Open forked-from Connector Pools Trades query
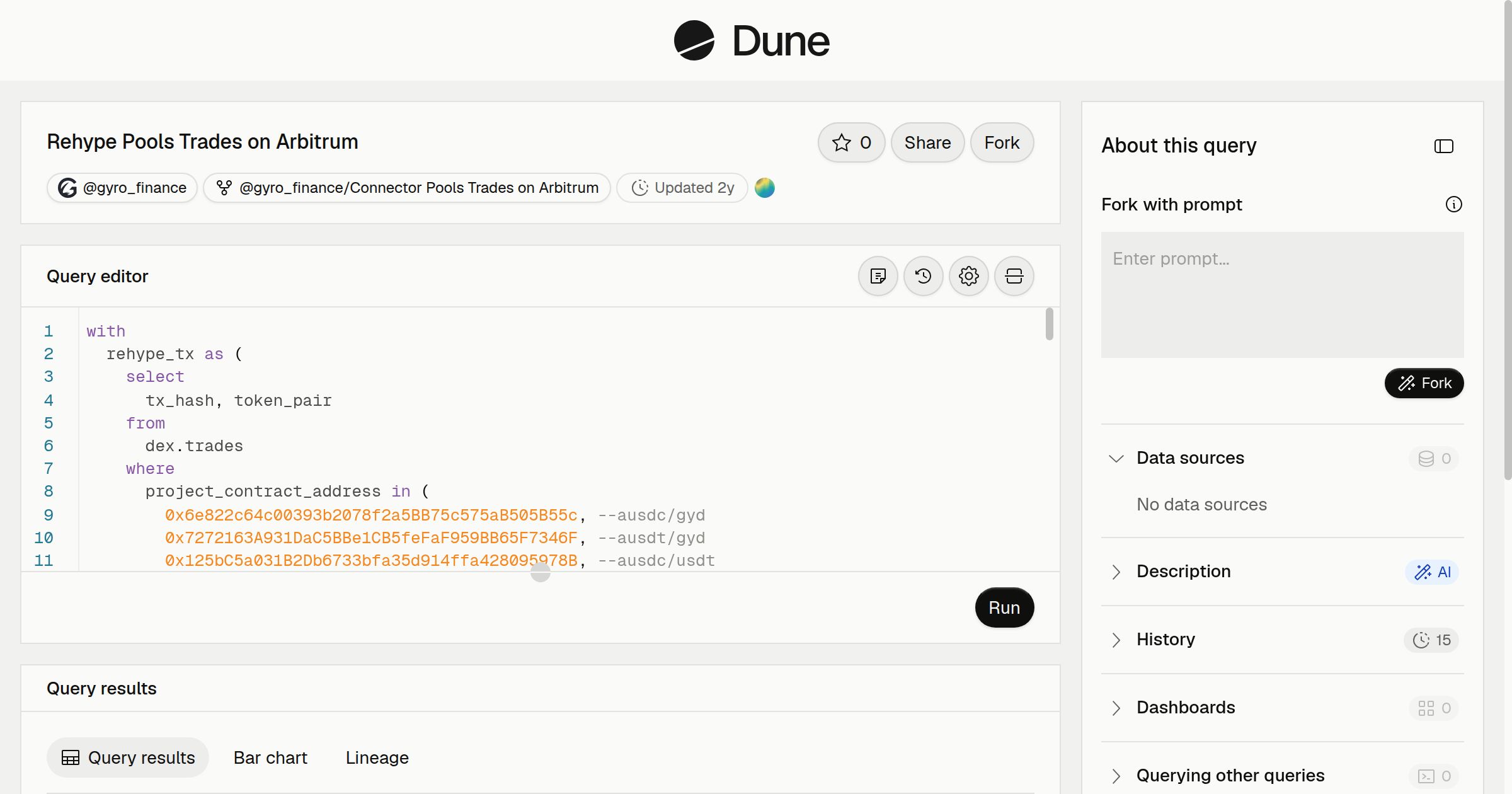Viewport: 1512px width, 794px height. point(407,188)
